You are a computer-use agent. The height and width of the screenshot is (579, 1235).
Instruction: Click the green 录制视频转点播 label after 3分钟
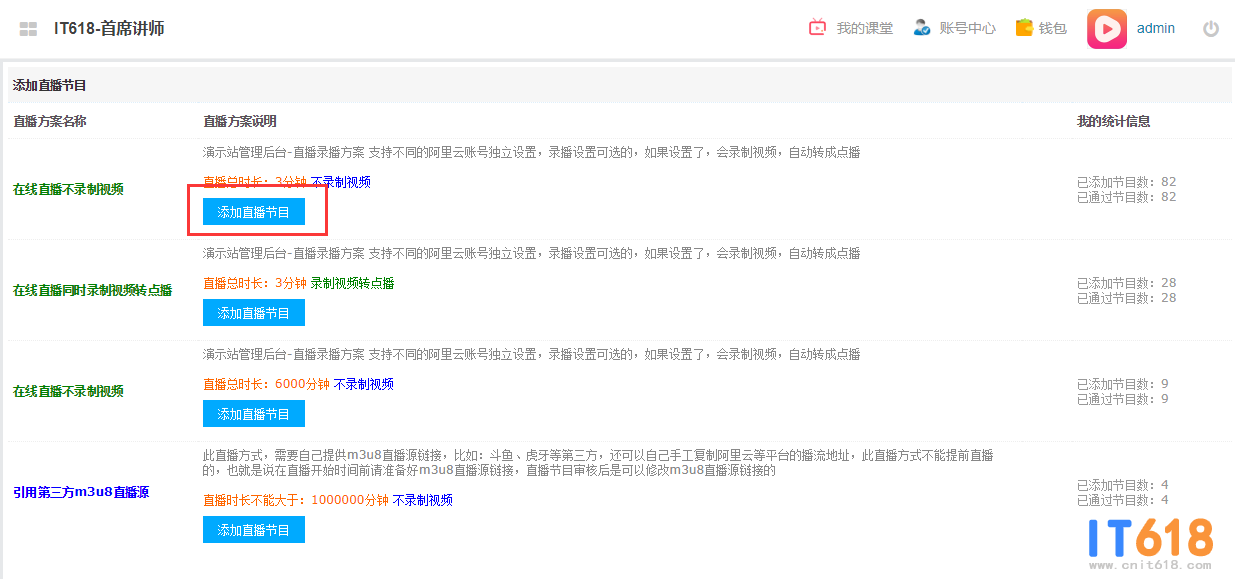point(352,283)
